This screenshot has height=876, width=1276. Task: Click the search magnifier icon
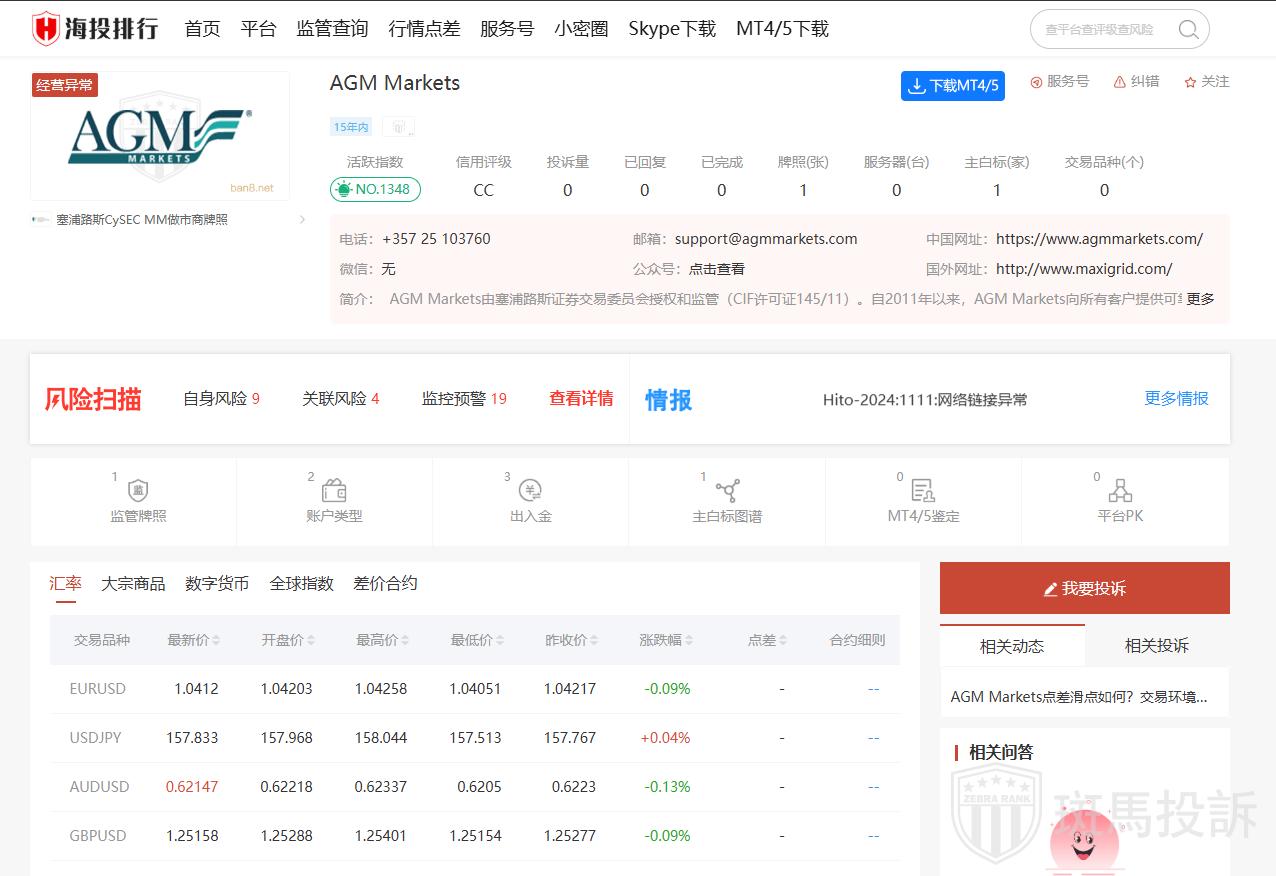[x=1188, y=29]
